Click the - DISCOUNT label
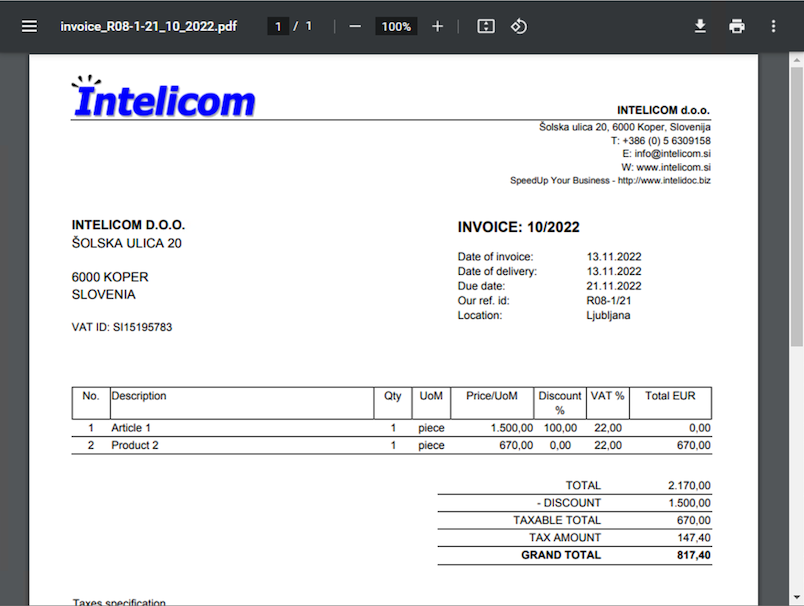This screenshot has height=606, width=804. coord(569,502)
